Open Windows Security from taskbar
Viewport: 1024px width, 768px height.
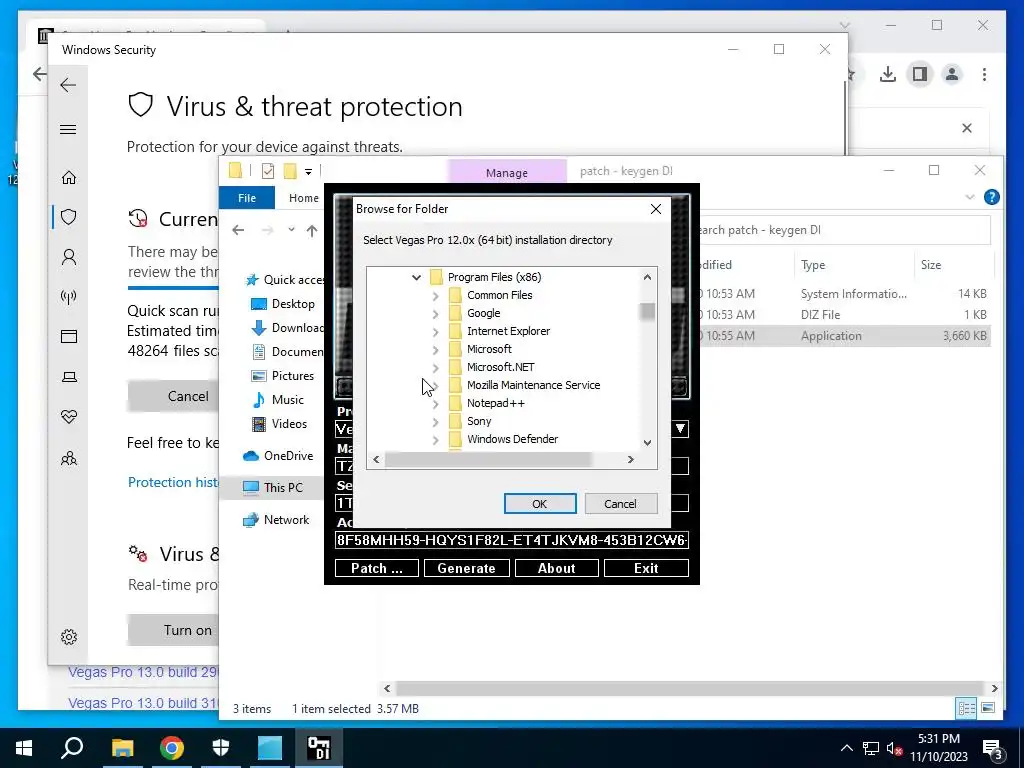[221, 748]
